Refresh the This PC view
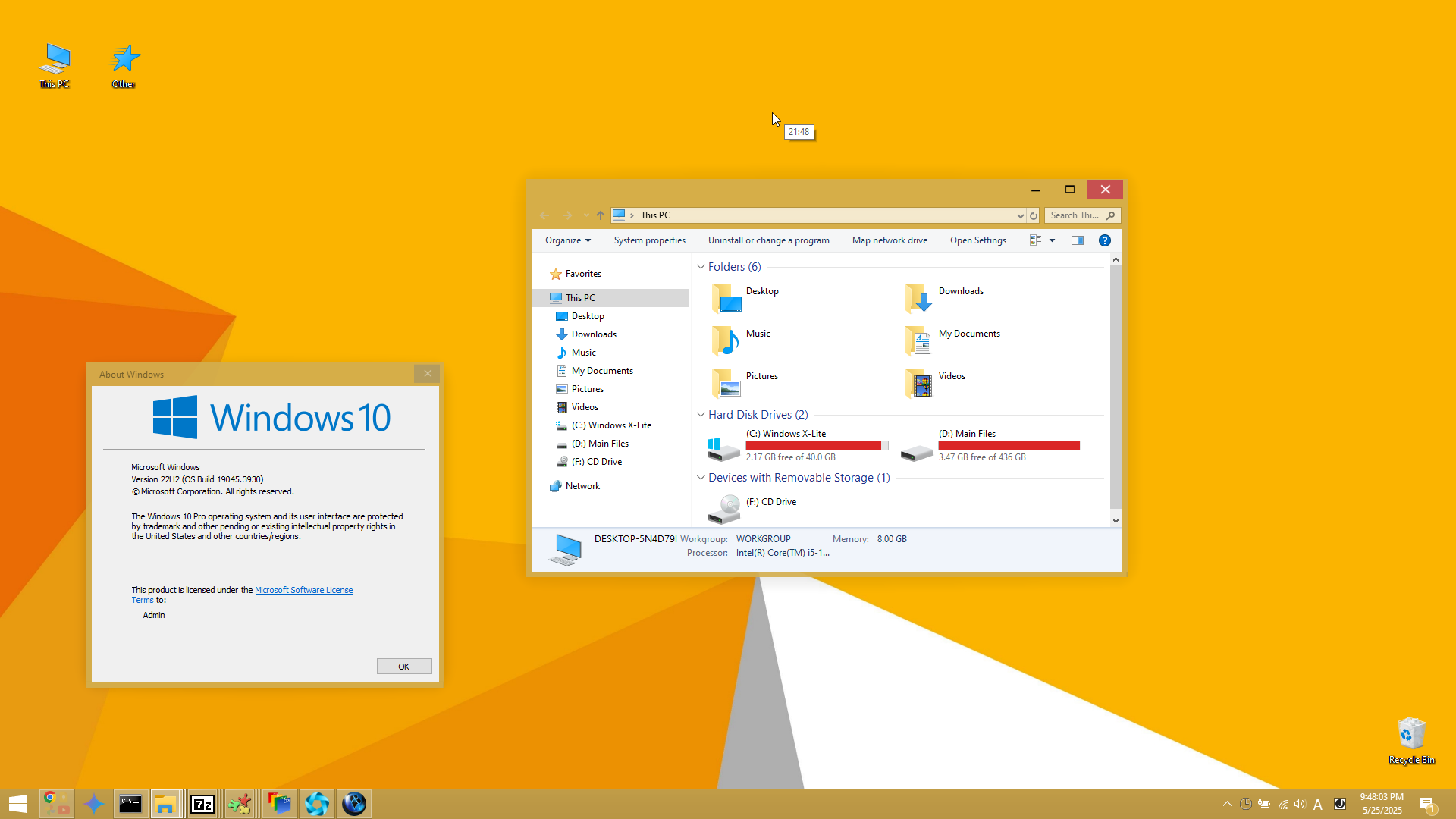 [1033, 215]
